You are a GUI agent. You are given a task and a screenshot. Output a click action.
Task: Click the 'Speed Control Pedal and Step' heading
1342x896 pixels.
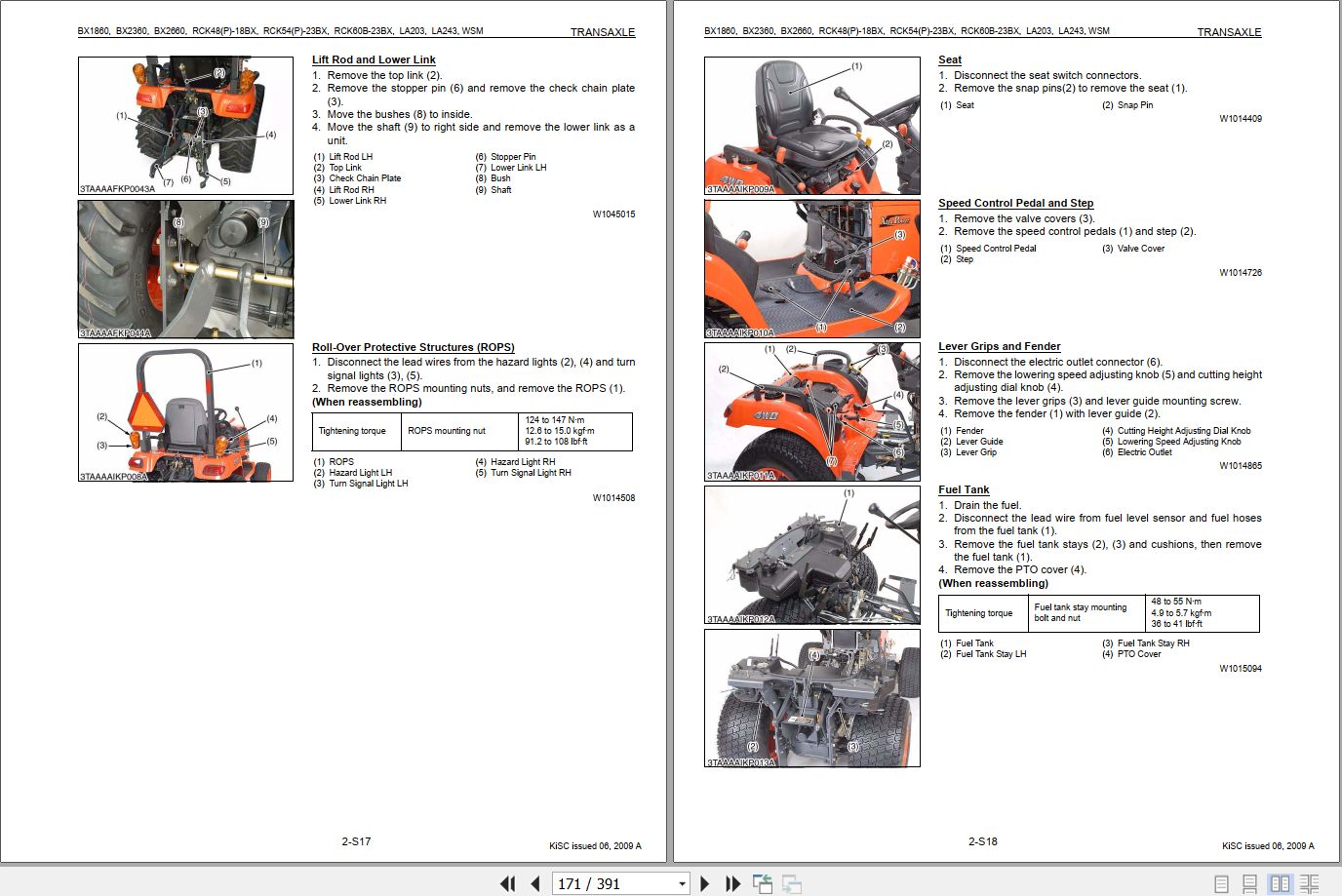pyautogui.click(x=1016, y=203)
